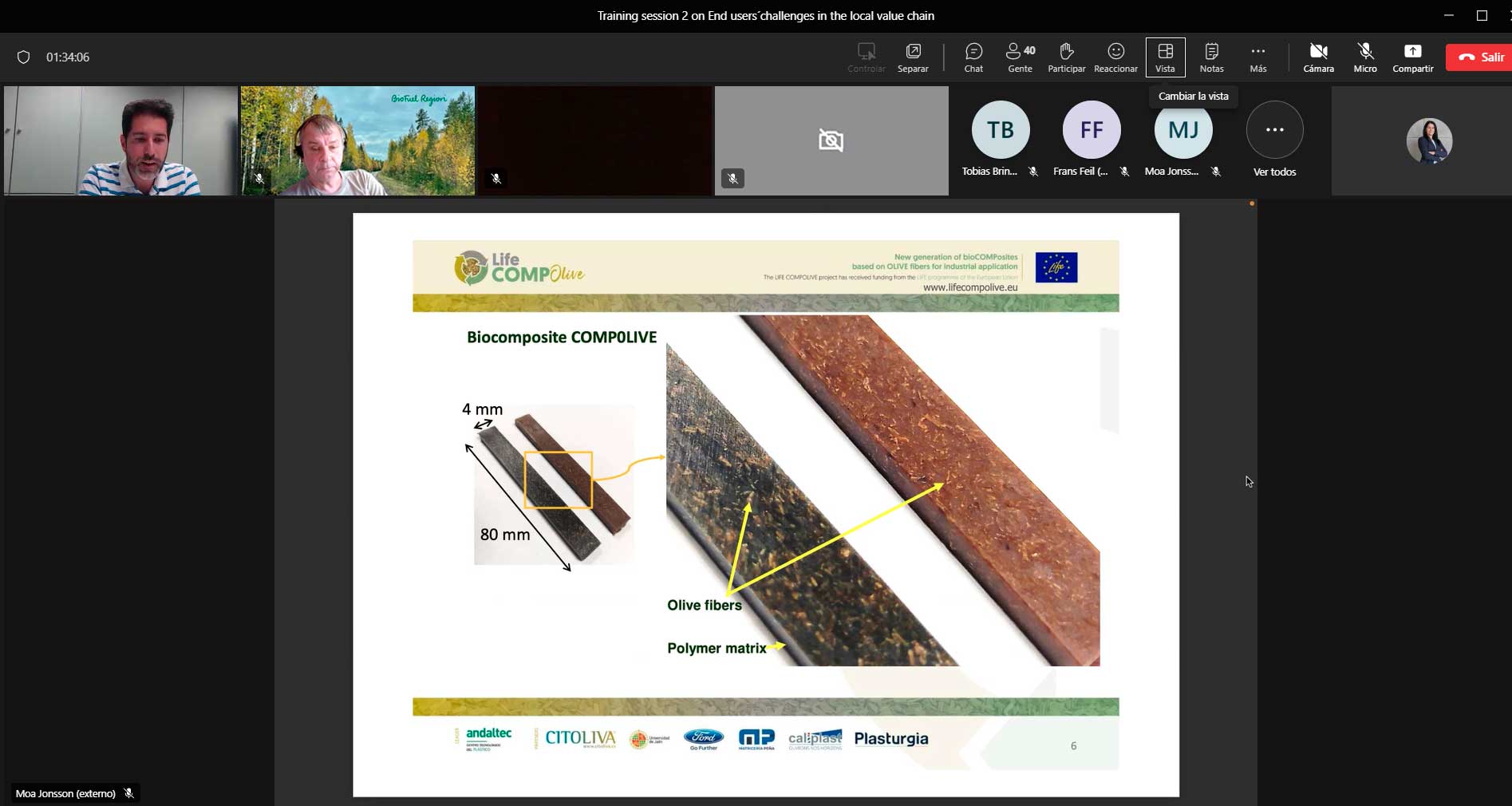Minimize the meeting window
This screenshot has height=806, width=1512.
click(1449, 15)
